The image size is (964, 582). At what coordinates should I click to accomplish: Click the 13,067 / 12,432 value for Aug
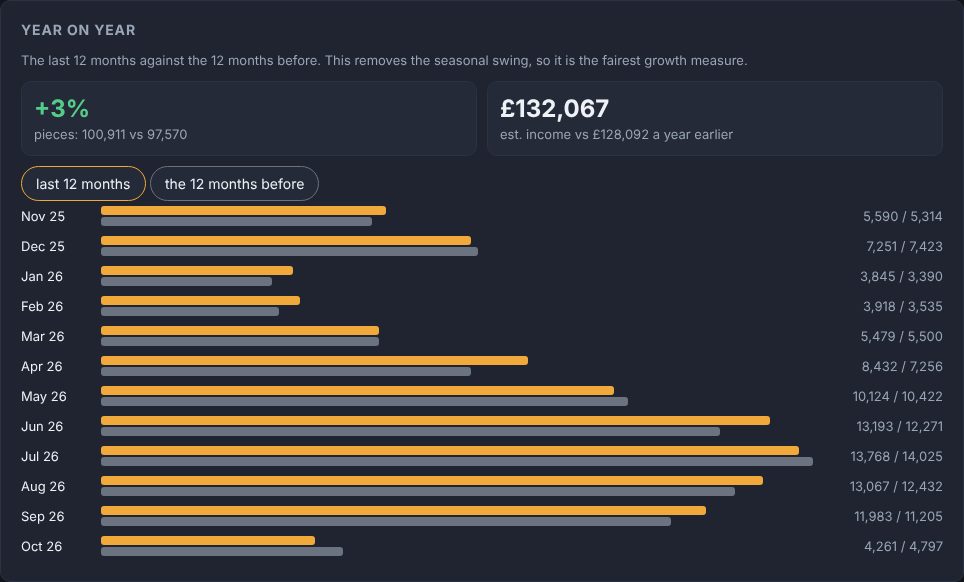[896, 486]
